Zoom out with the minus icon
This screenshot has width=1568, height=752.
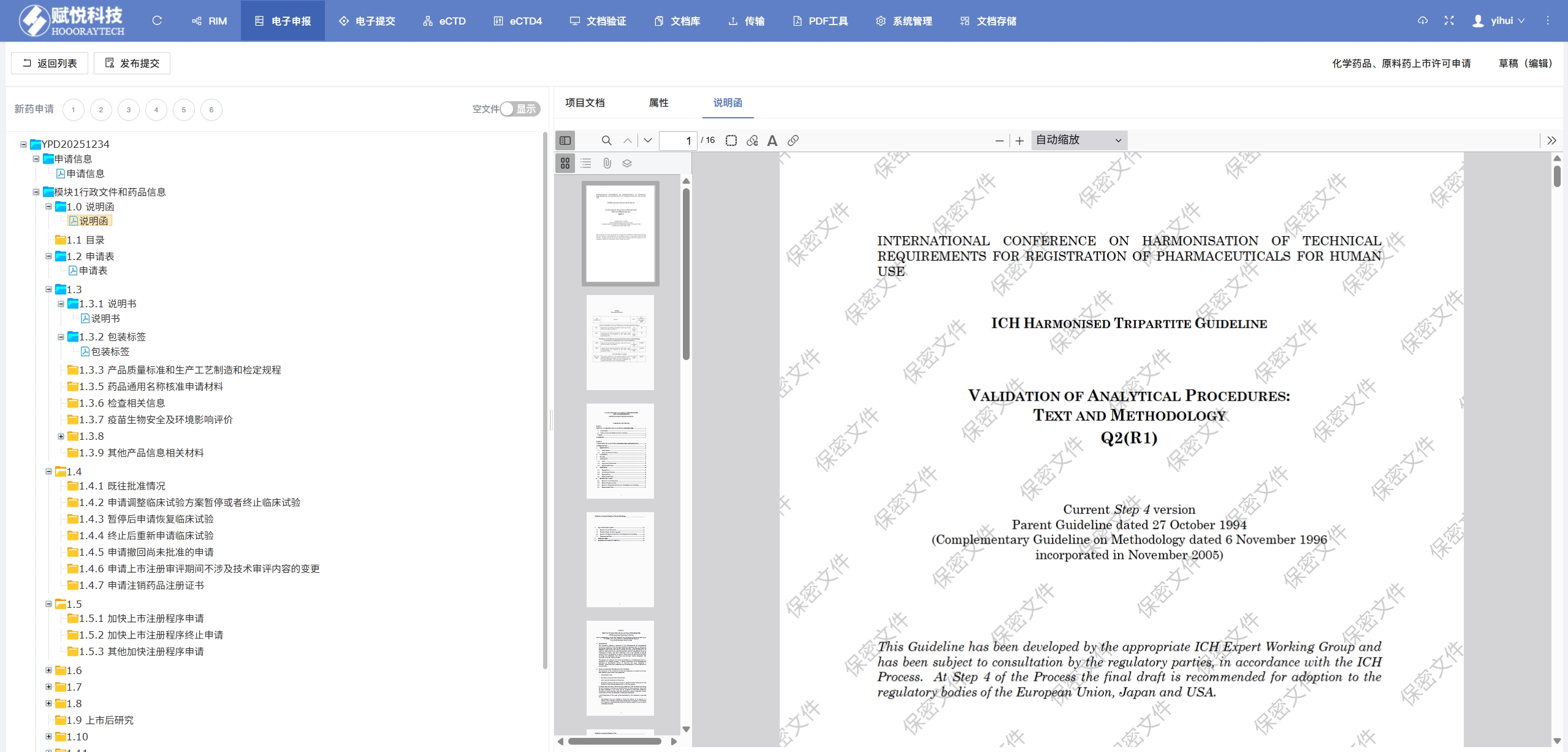[x=999, y=141]
